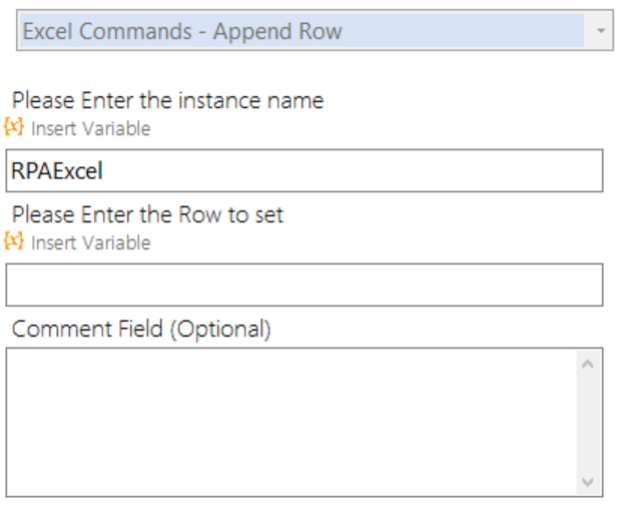Click the comment box scroll up arrow
This screenshot has height=506, width=618.
tap(587, 364)
